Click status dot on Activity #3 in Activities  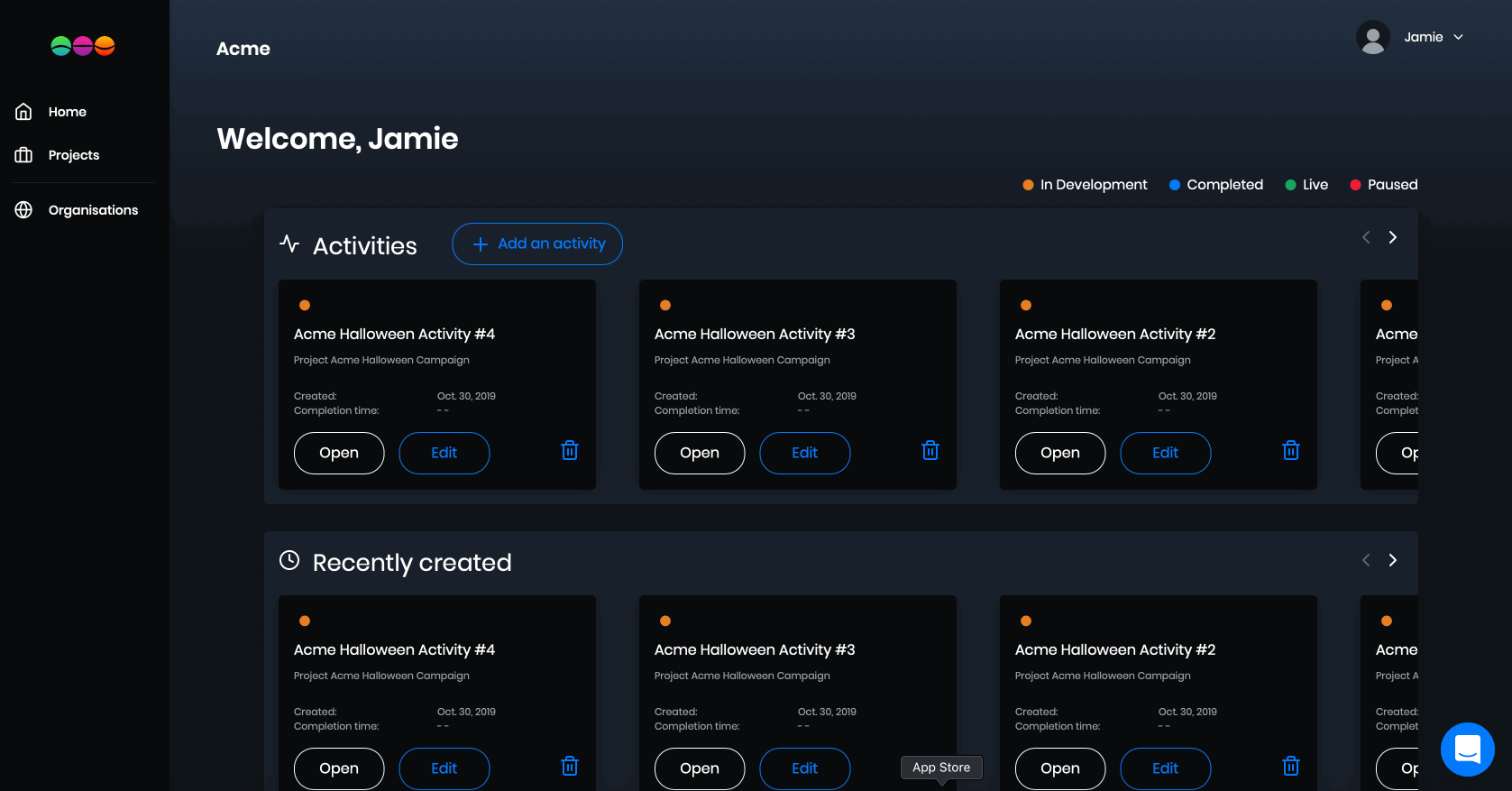665,305
